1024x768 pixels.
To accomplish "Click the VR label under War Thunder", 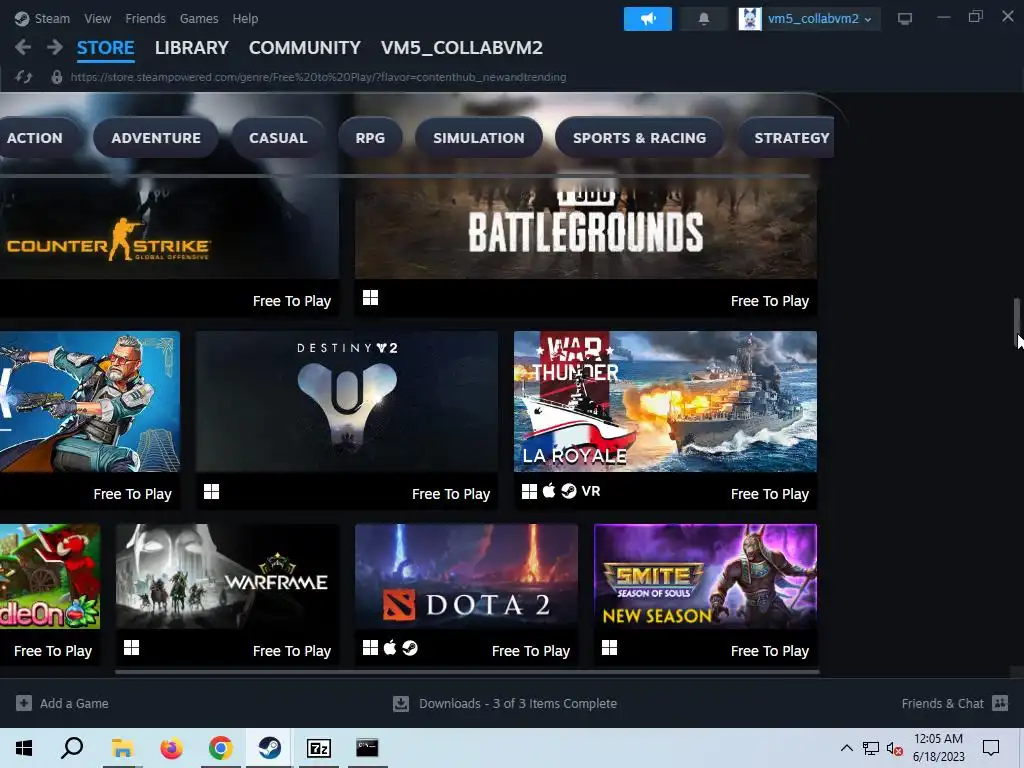I will click(591, 491).
